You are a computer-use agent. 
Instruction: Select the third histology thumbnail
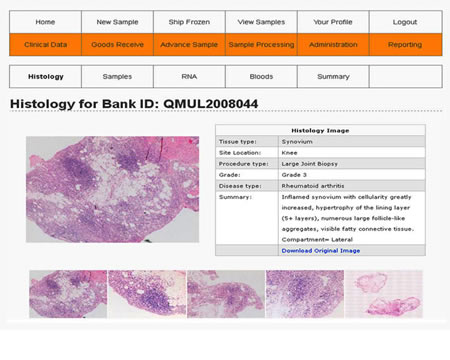(226, 294)
